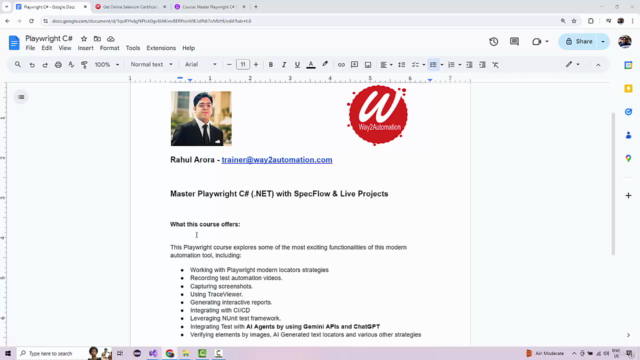
Task: Decrease font size with minus button
Action: point(229,65)
